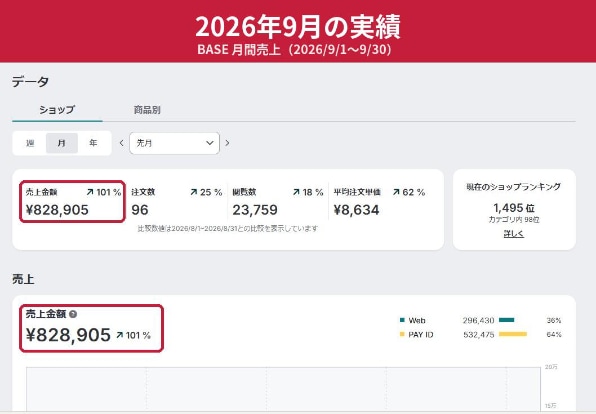Click the 閲覧数 value 23,759
596x414 pixels.
(255, 210)
